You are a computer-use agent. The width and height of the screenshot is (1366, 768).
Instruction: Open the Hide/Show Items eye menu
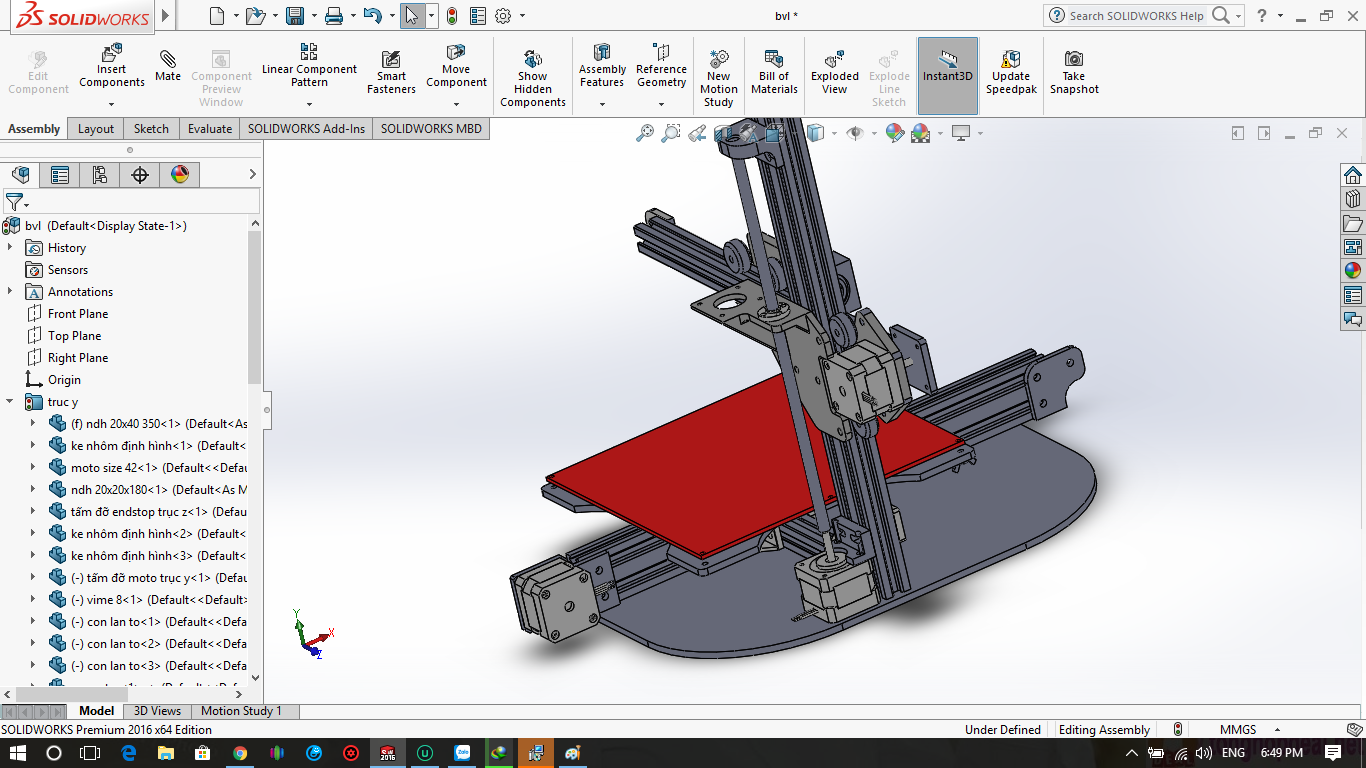pyautogui.click(x=854, y=133)
